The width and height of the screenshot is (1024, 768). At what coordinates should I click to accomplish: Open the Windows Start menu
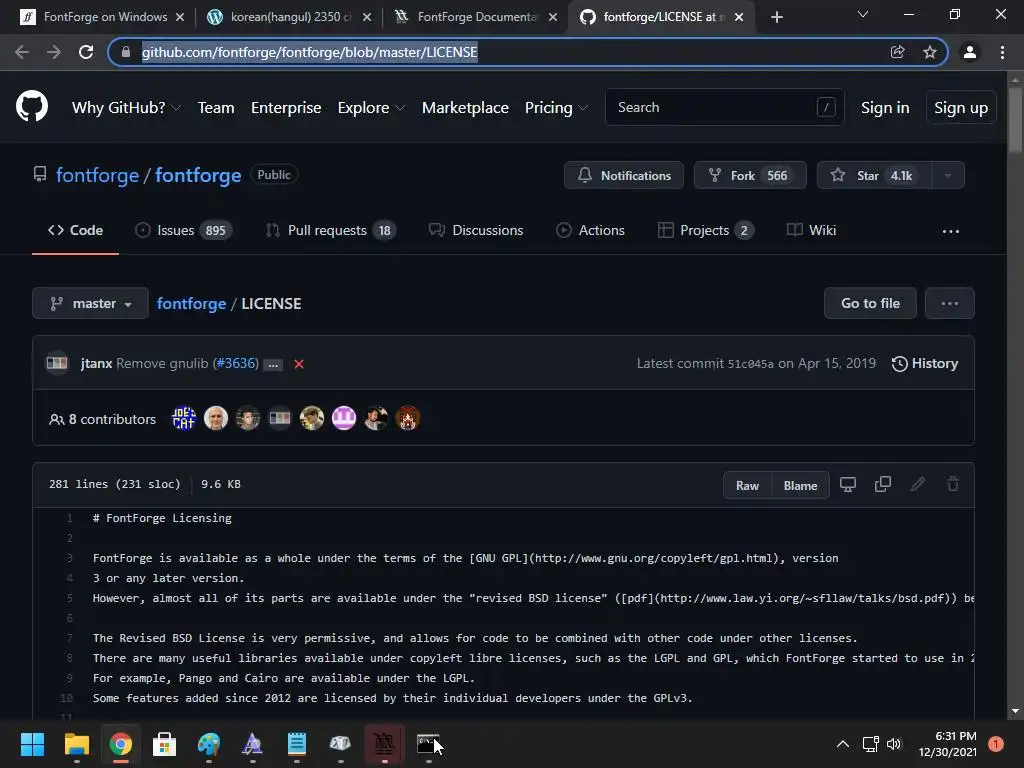pyautogui.click(x=32, y=744)
